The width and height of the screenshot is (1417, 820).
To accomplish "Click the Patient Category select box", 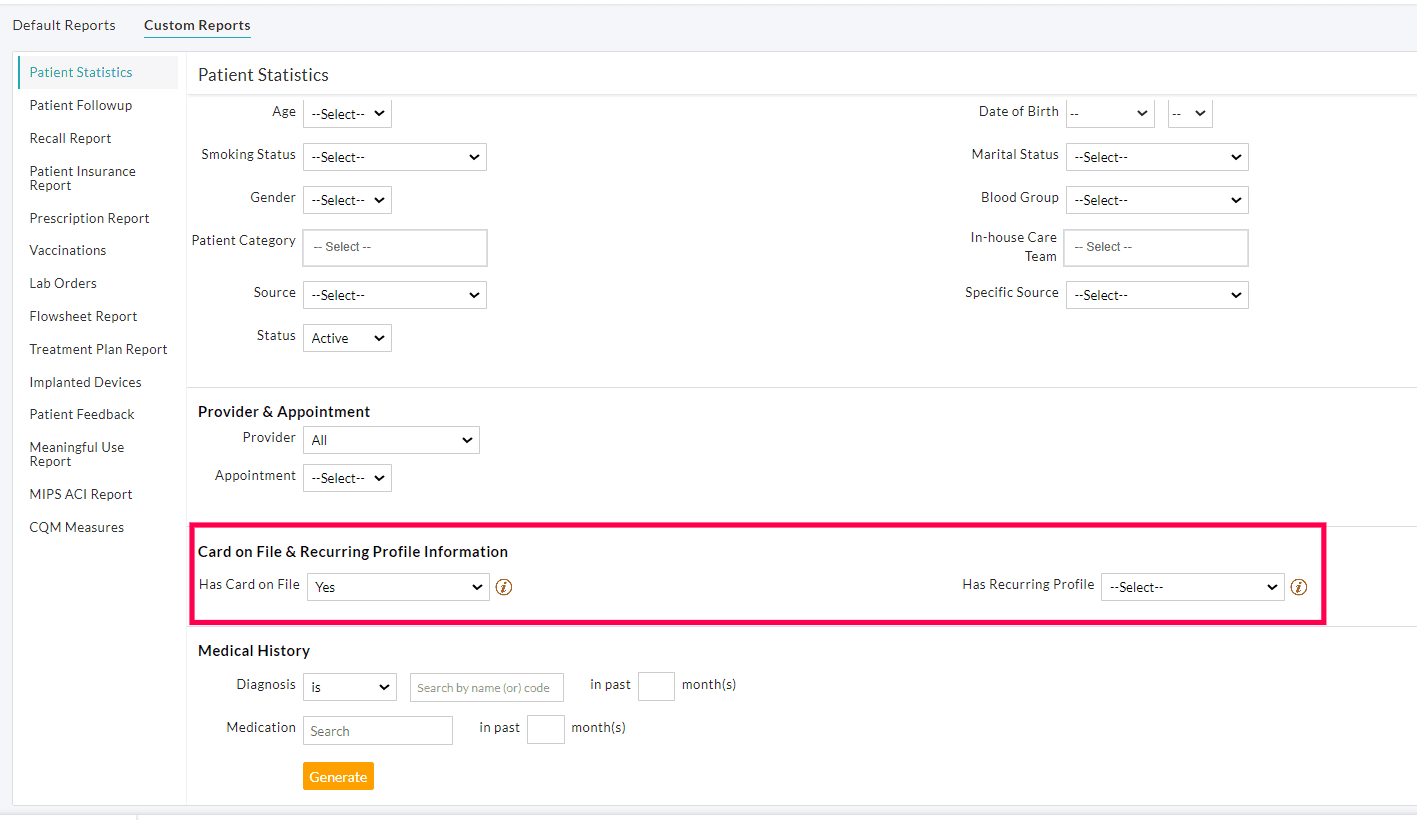I will [x=394, y=247].
